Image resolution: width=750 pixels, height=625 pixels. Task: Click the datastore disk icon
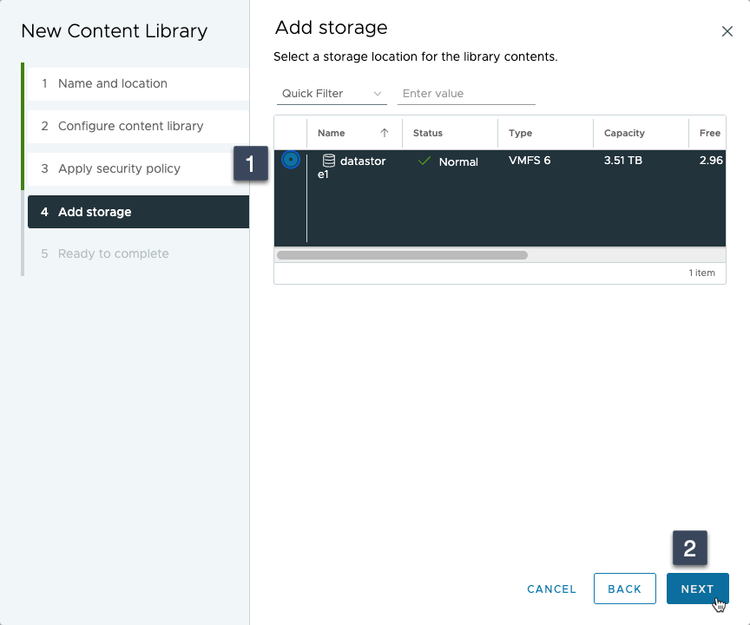[328, 161]
